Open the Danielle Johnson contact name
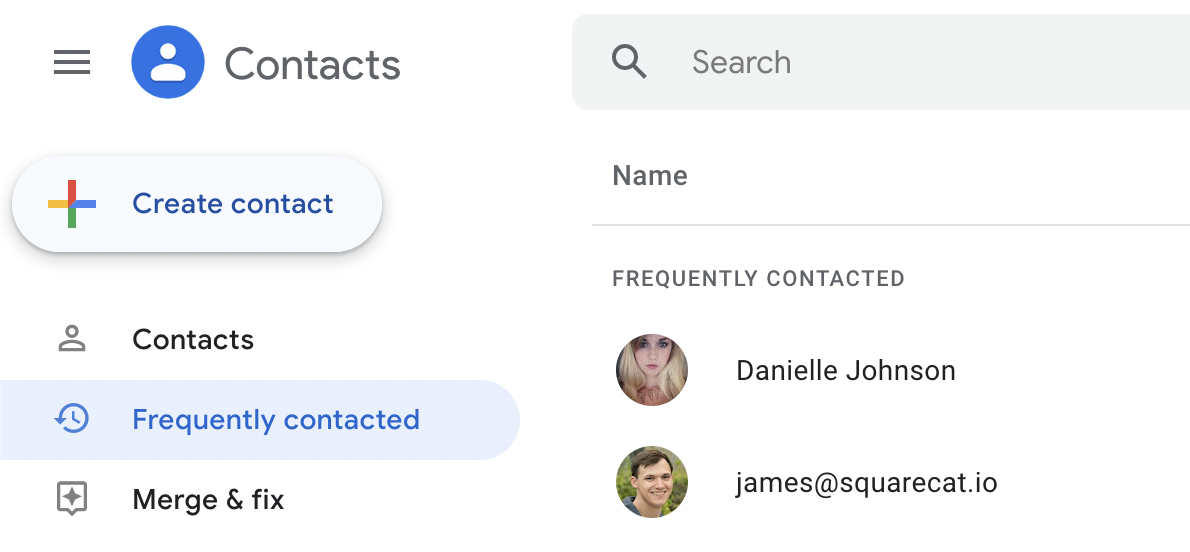The width and height of the screenshot is (1190, 552). (846, 371)
